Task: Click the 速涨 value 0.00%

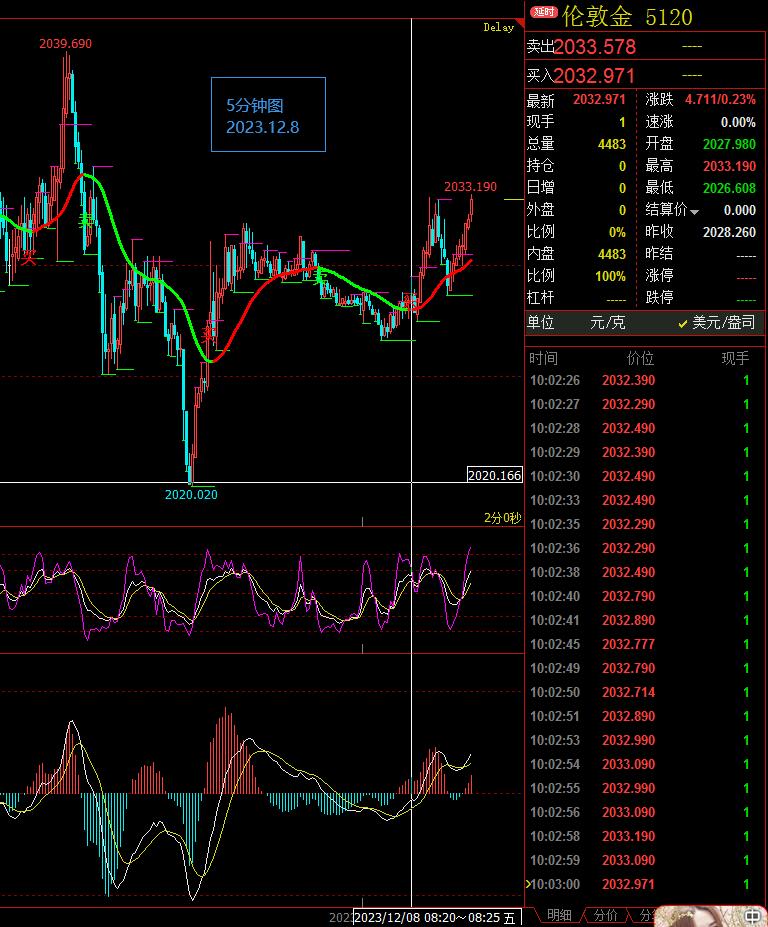Action: coord(738,122)
